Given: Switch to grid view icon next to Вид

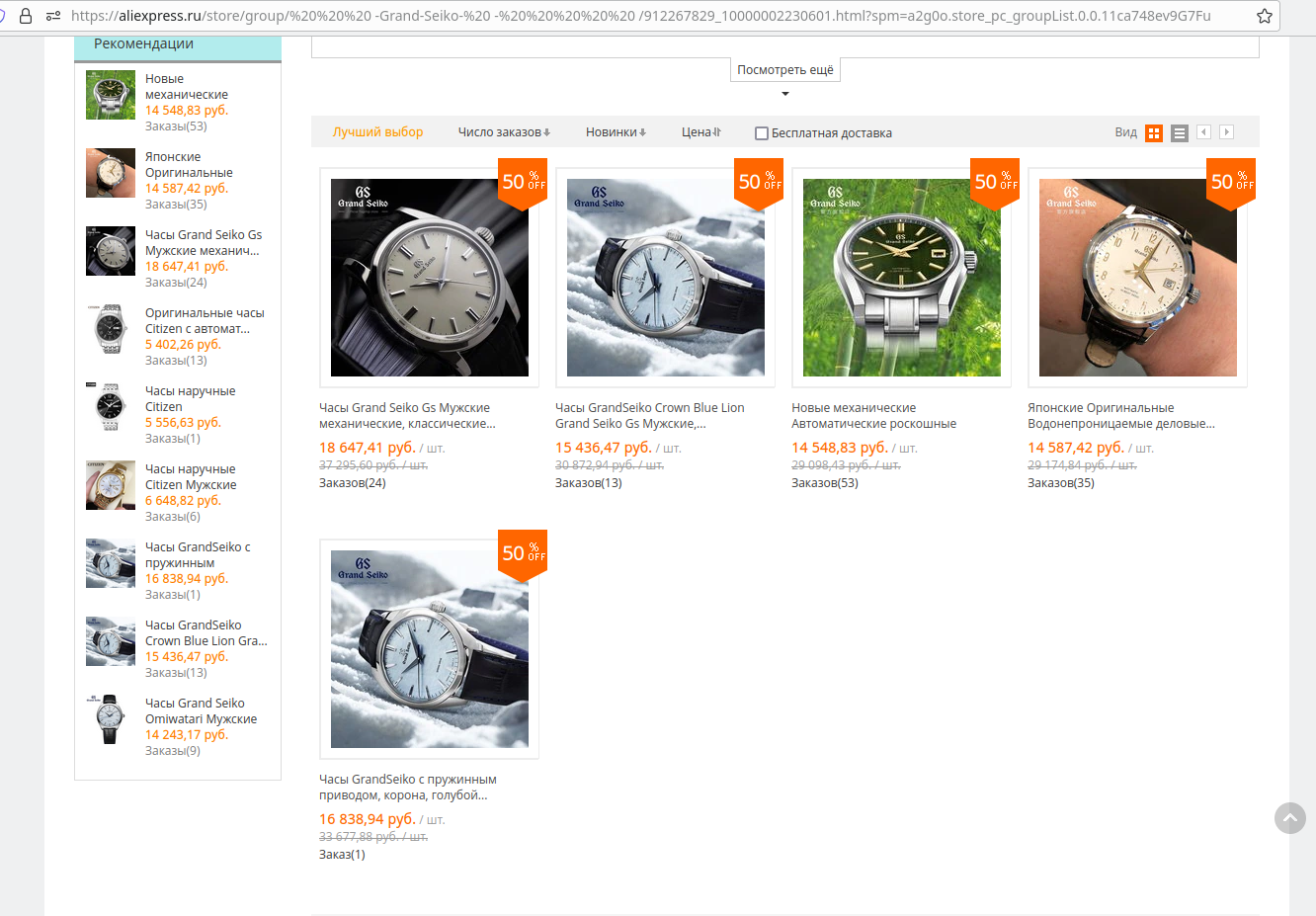Looking at the screenshot, I should [x=1154, y=132].
